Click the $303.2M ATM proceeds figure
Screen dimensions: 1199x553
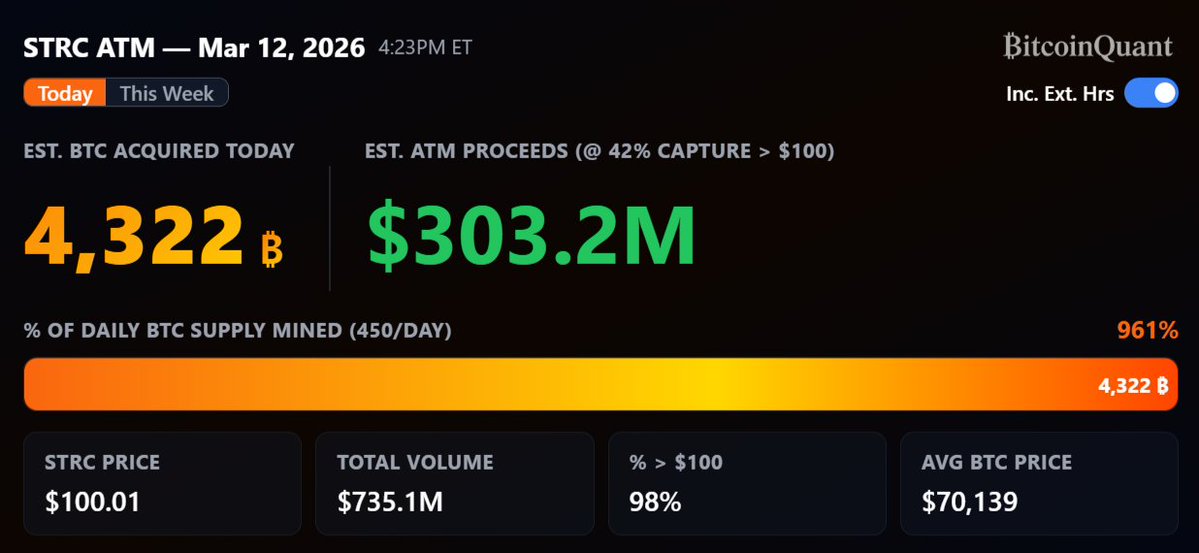531,235
